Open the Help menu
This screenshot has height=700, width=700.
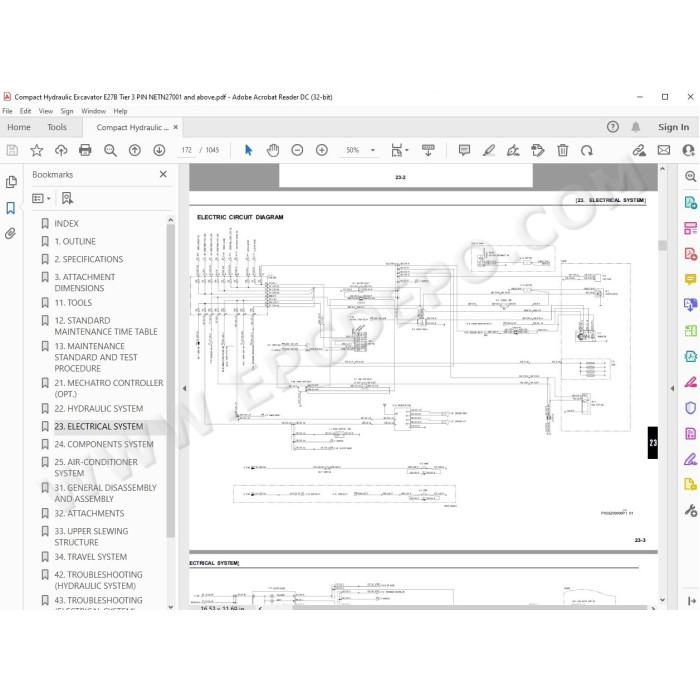click(120, 111)
